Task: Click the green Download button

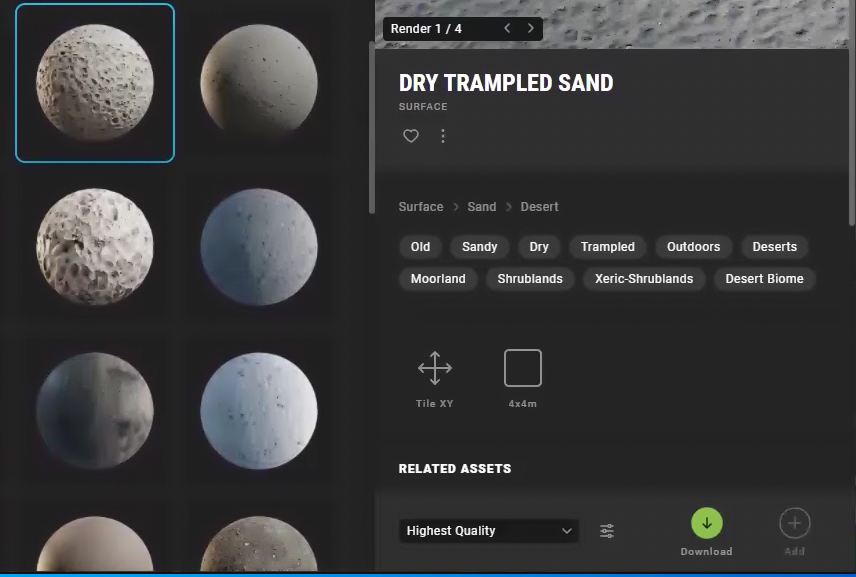Action: tap(706, 523)
